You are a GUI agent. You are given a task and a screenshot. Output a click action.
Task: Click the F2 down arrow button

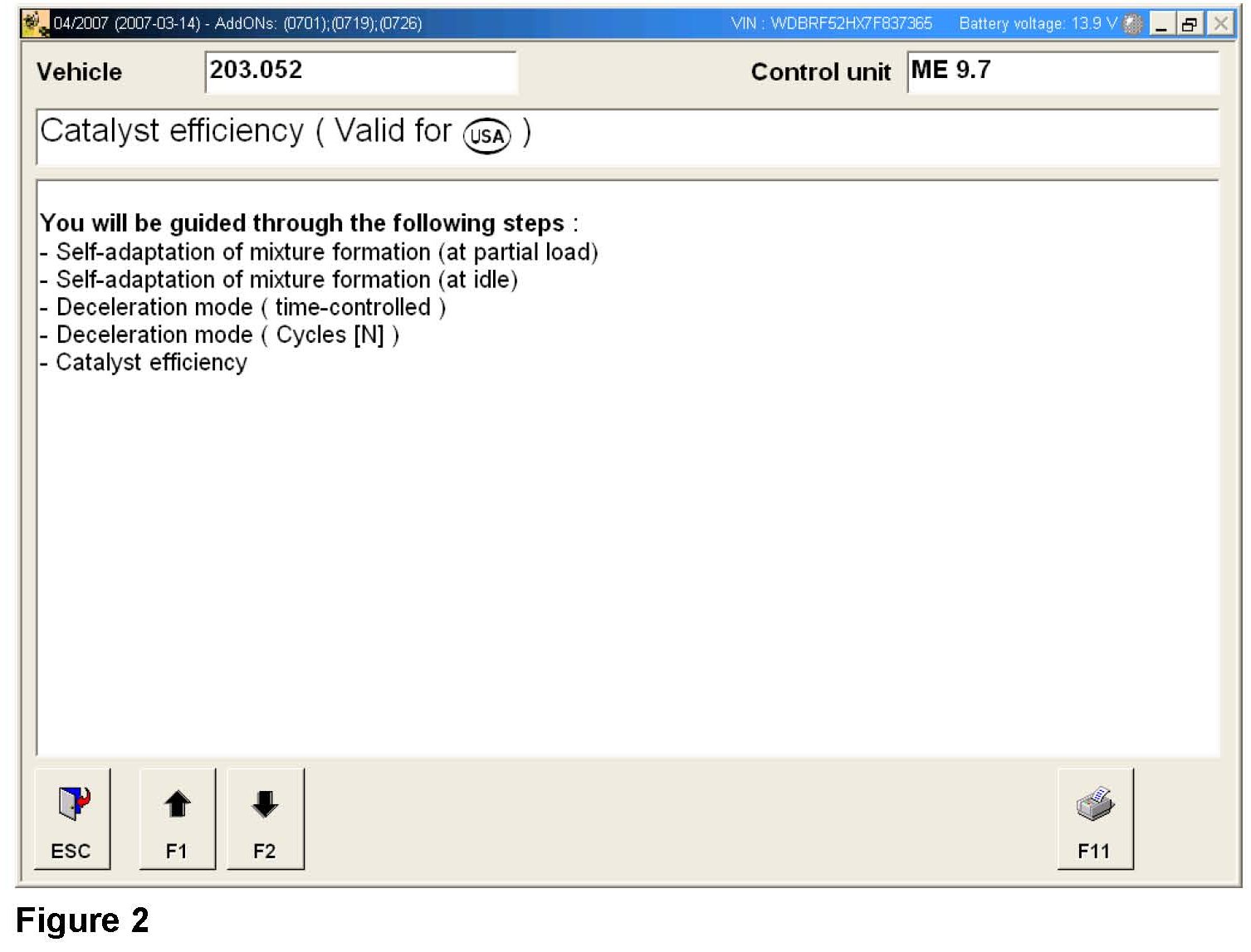pyautogui.click(x=265, y=818)
